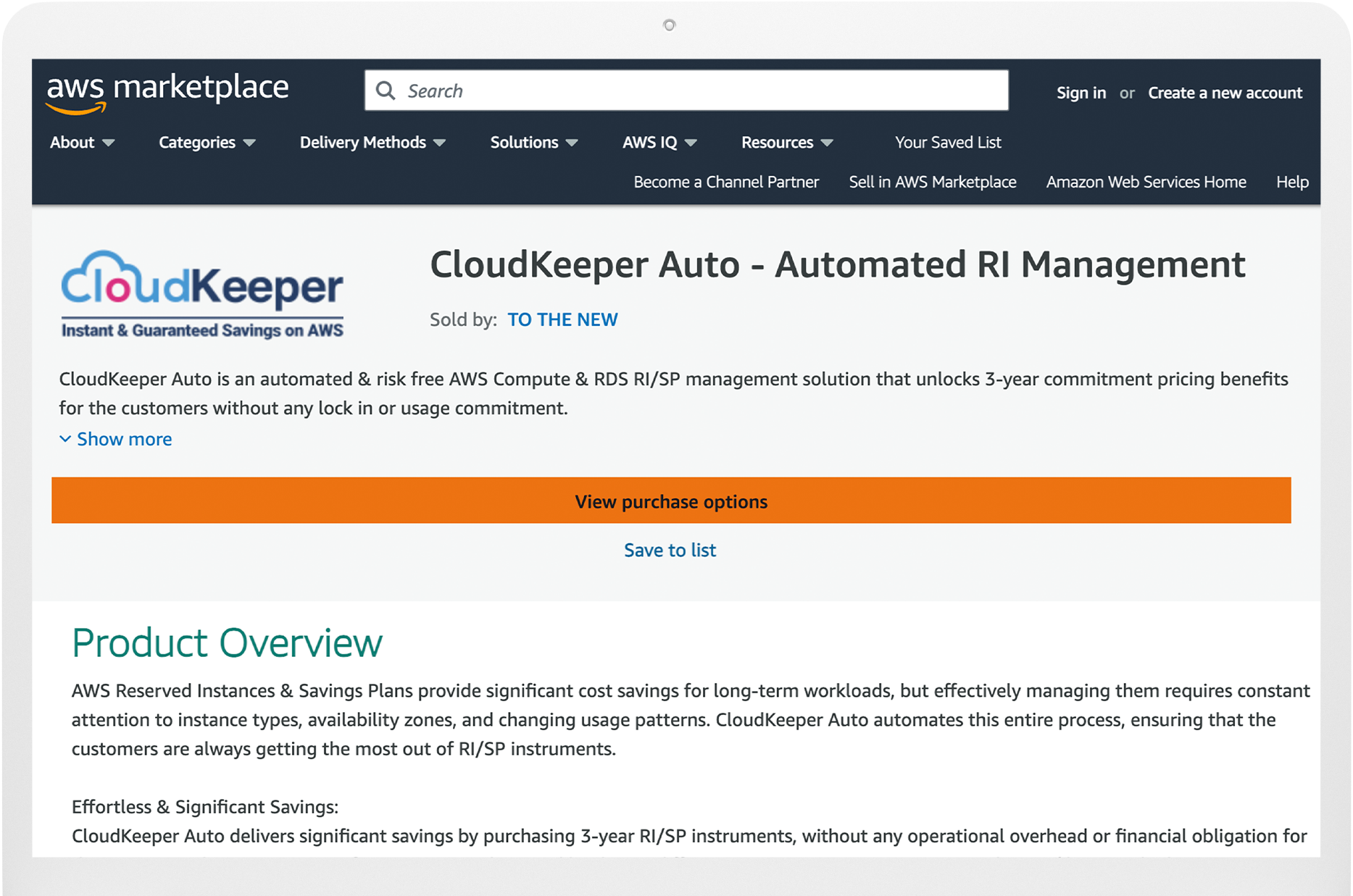Open Your Saved List
Viewport: 1353px width, 896px height.
click(948, 142)
